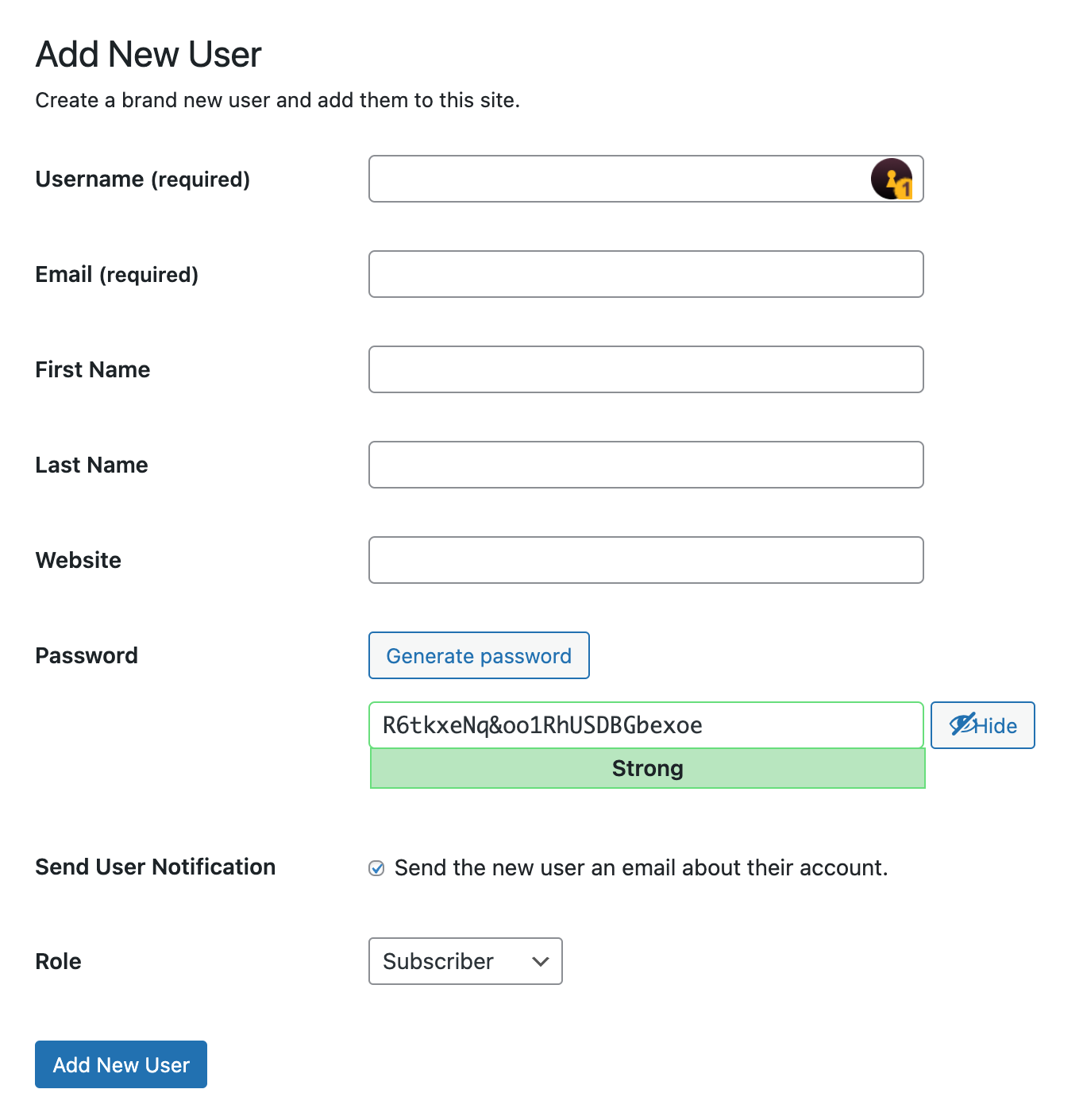Viewport: 1083px width, 1120px height.
Task: Select the First Name input field
Action: point(646,369)
